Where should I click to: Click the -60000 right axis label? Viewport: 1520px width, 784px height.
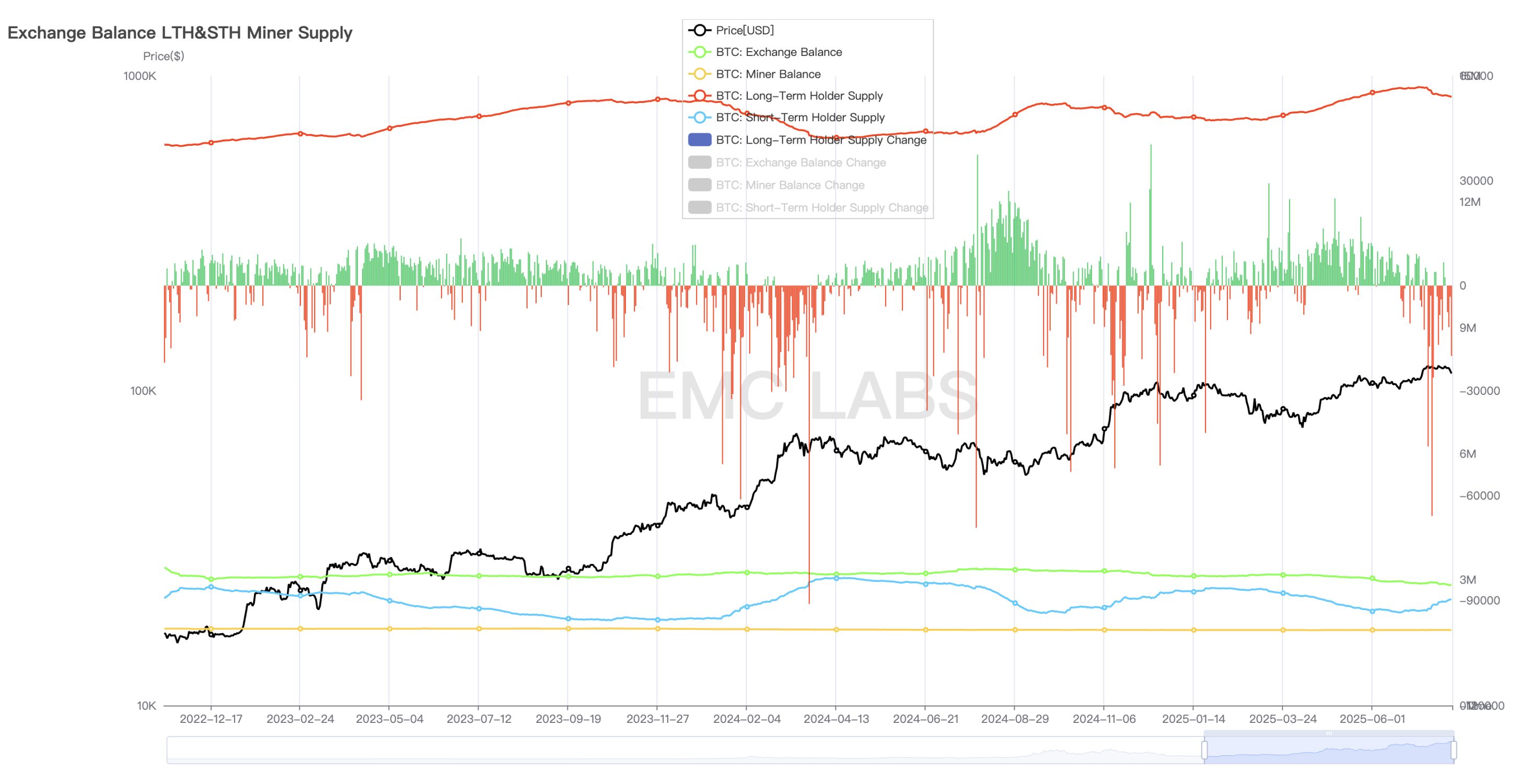1479,496
